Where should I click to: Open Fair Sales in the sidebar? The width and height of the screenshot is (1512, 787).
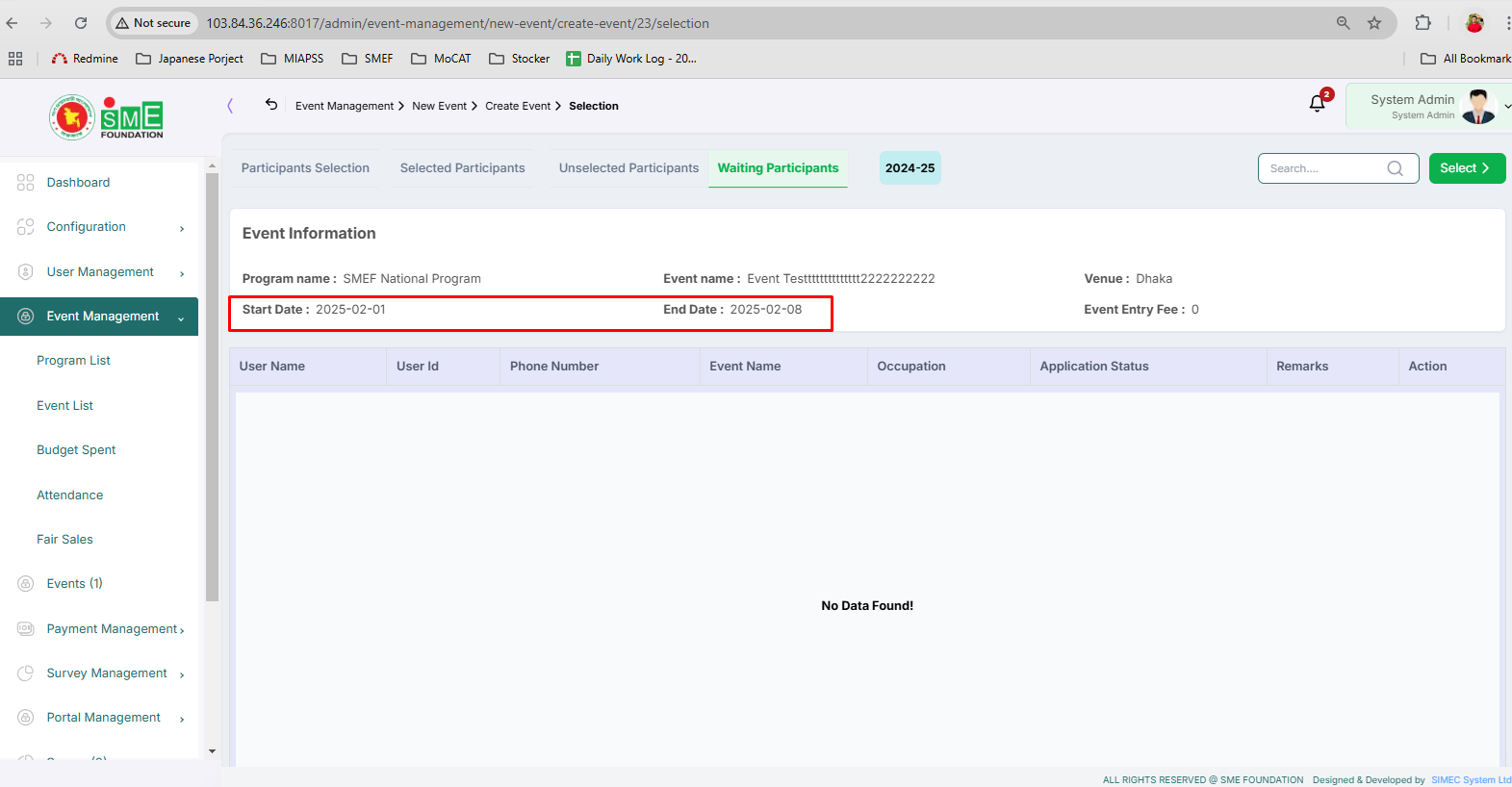pyautogui.click(x=64, y=540)
